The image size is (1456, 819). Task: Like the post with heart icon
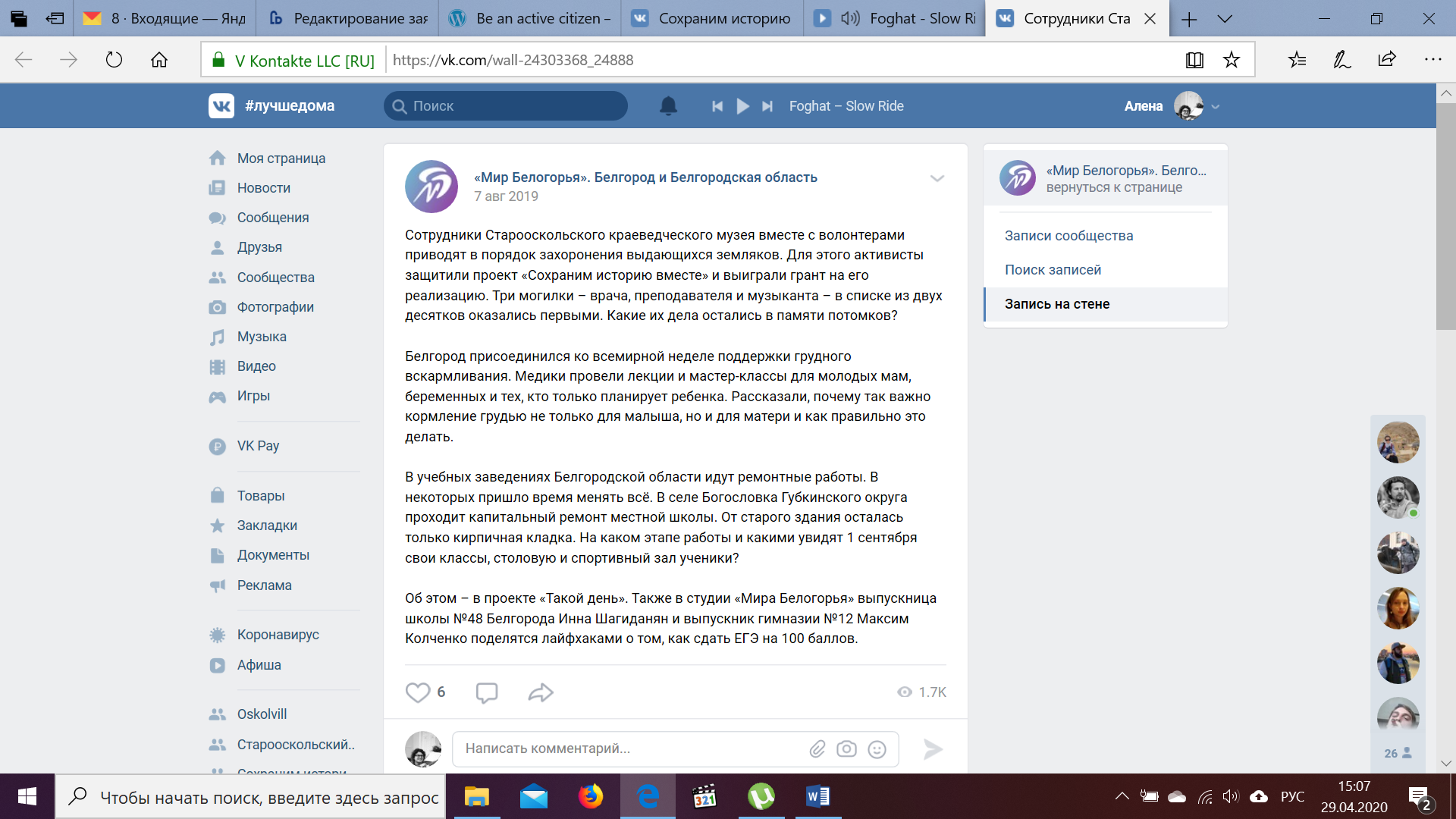tap(418, 692)
